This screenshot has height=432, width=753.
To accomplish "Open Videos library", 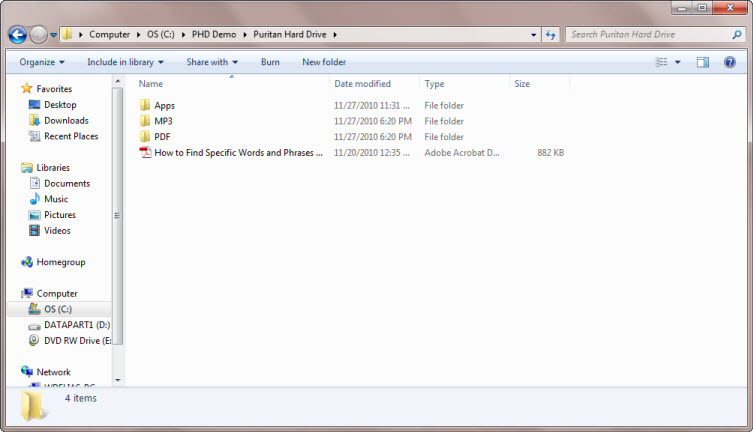I will [x=57, y=230].
